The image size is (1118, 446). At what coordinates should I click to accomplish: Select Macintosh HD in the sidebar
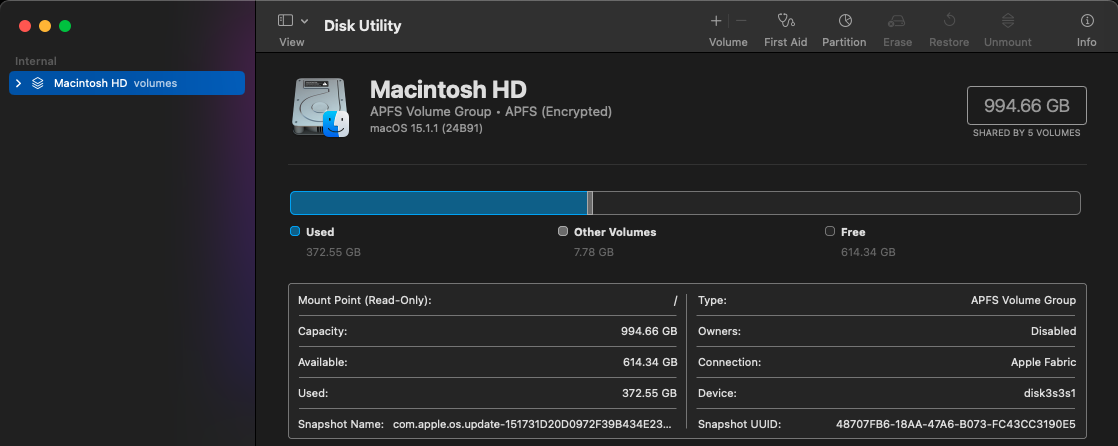coord(127,83)
